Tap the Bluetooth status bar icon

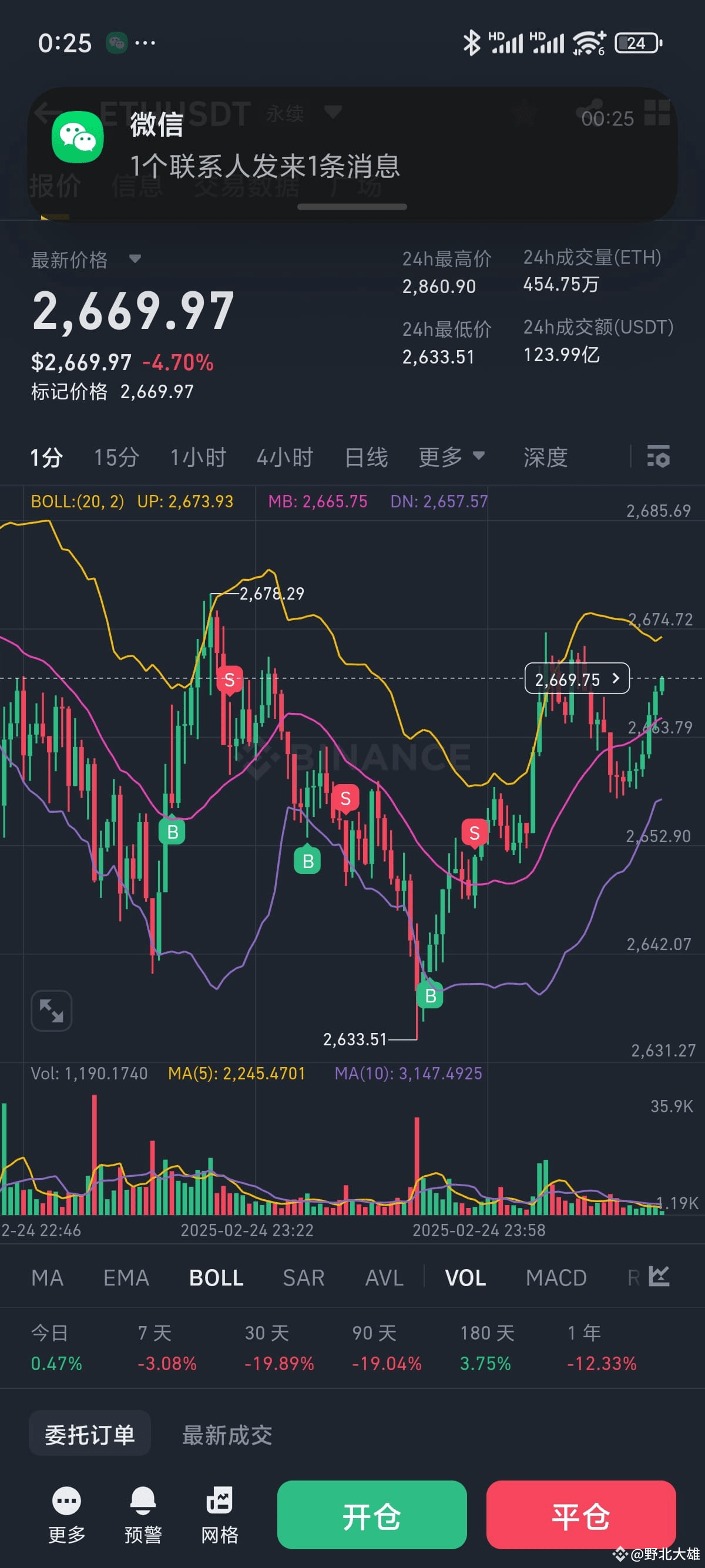(x=471, y=43)
